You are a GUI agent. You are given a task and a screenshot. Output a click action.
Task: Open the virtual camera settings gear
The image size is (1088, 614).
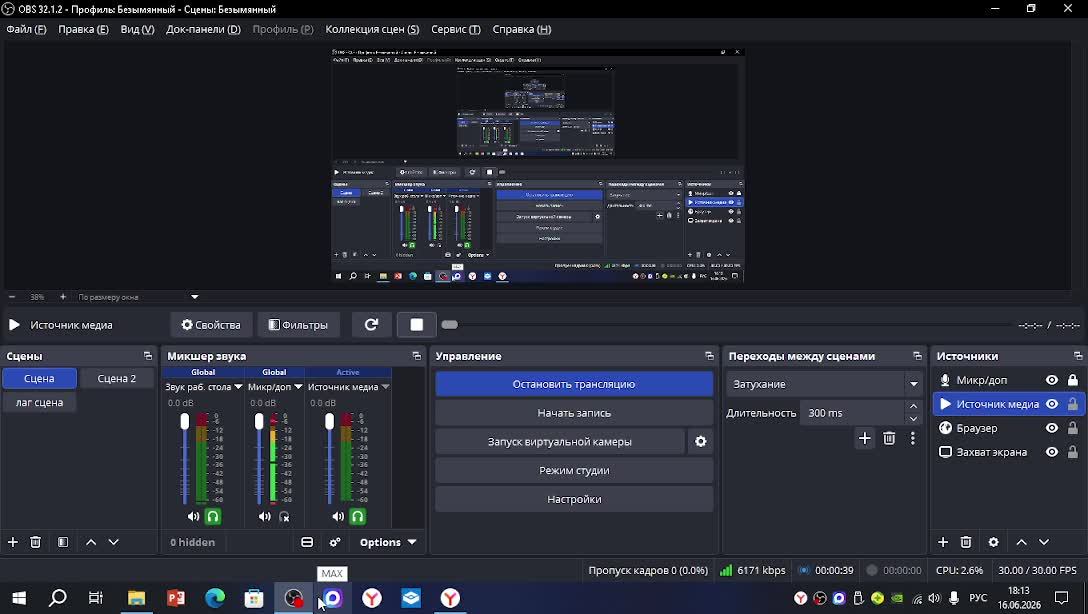tap(701, 441)
